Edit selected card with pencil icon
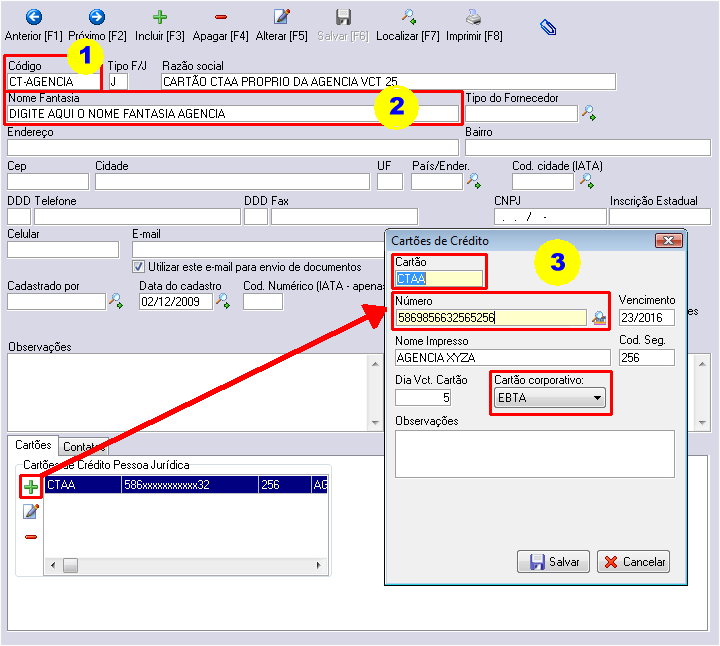 tap(31, 511)
